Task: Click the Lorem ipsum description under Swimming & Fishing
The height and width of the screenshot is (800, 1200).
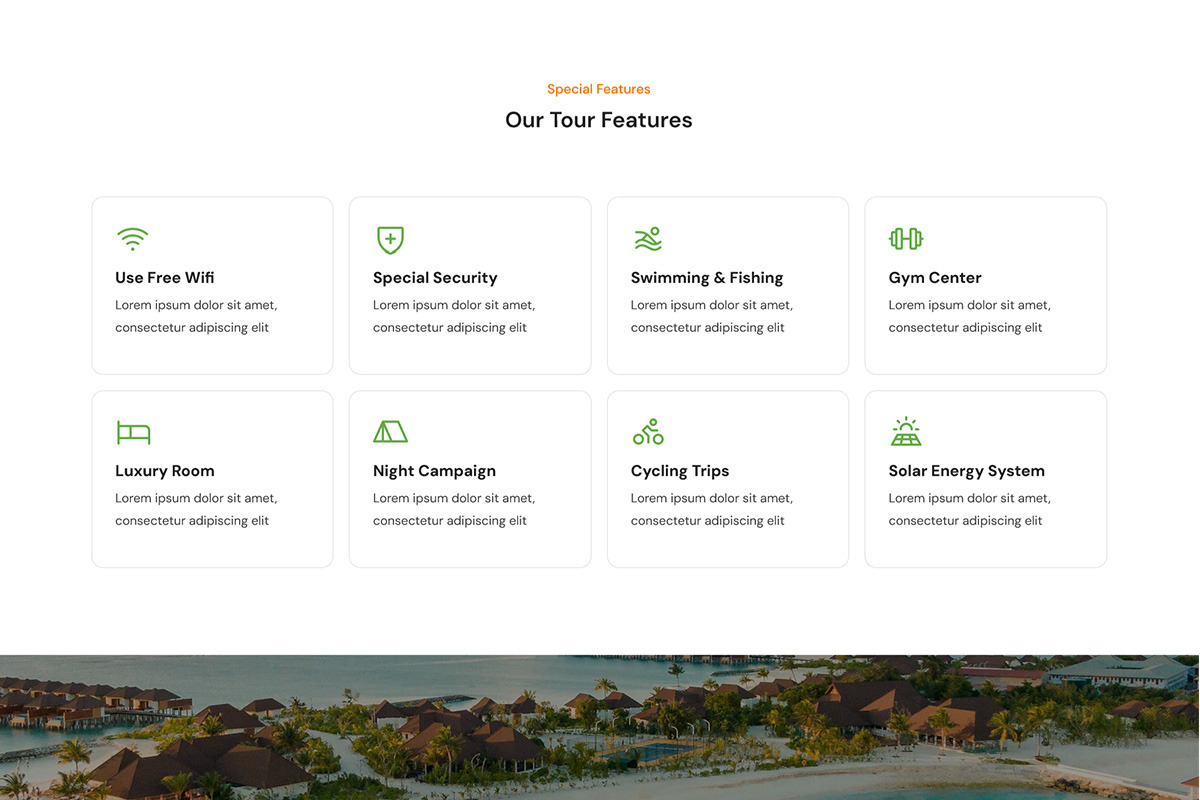Action: [712, 316]
